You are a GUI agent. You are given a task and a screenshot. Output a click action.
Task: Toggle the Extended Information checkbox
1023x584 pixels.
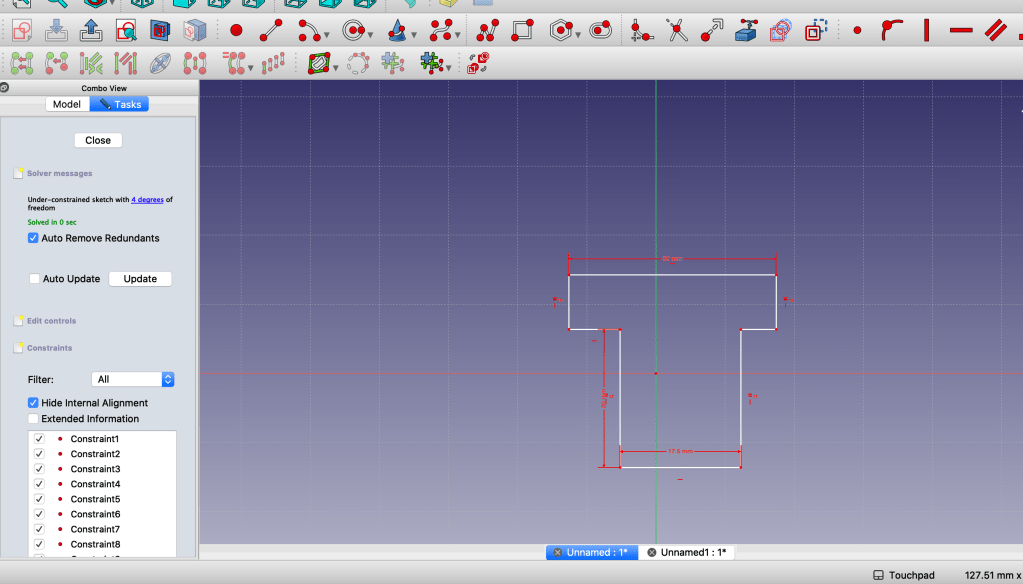pos(34,419)
